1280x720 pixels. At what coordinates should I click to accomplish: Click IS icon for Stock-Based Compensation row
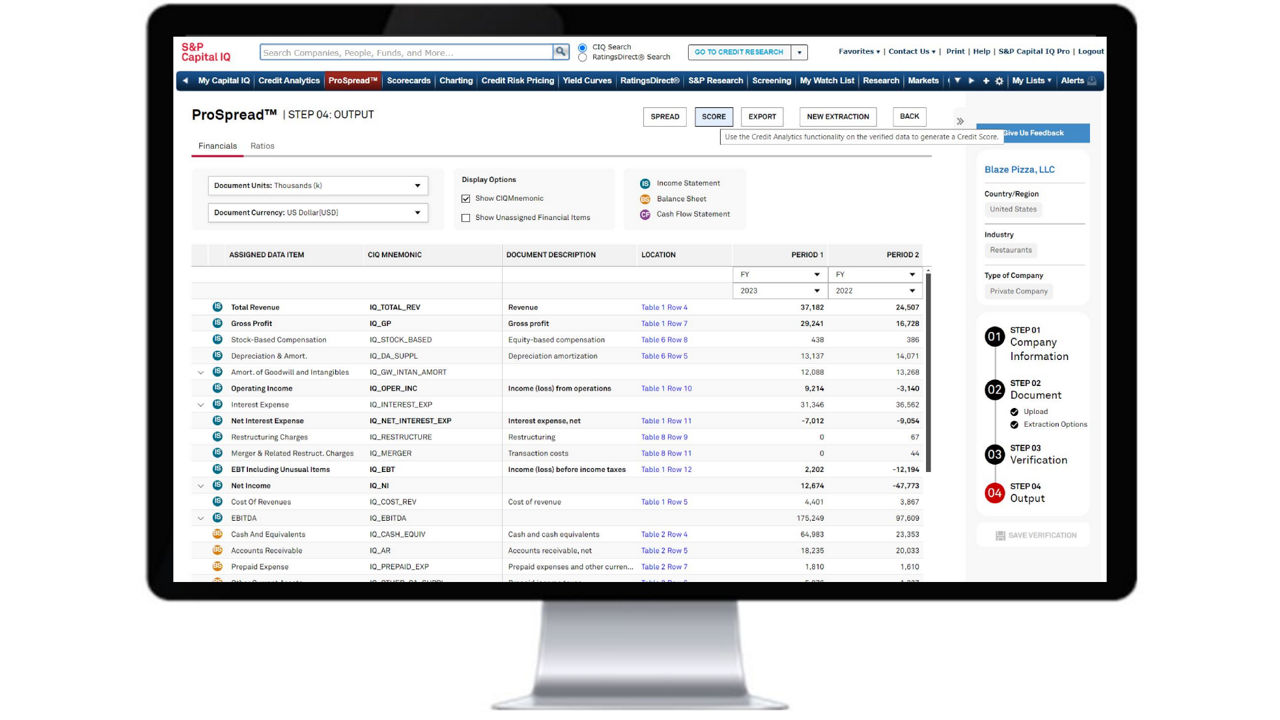pos(217,339)
